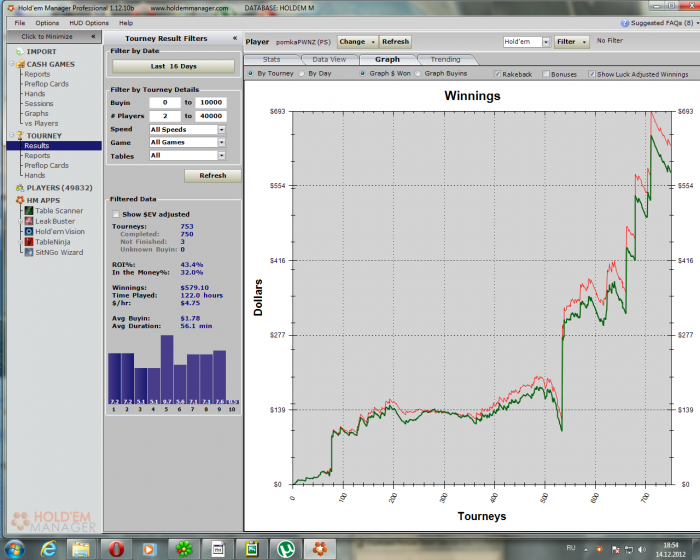Open the Hold'em Vision icon
Image resolution: width=700 pixels, height=560 pixels.
[x=29, y=231]
